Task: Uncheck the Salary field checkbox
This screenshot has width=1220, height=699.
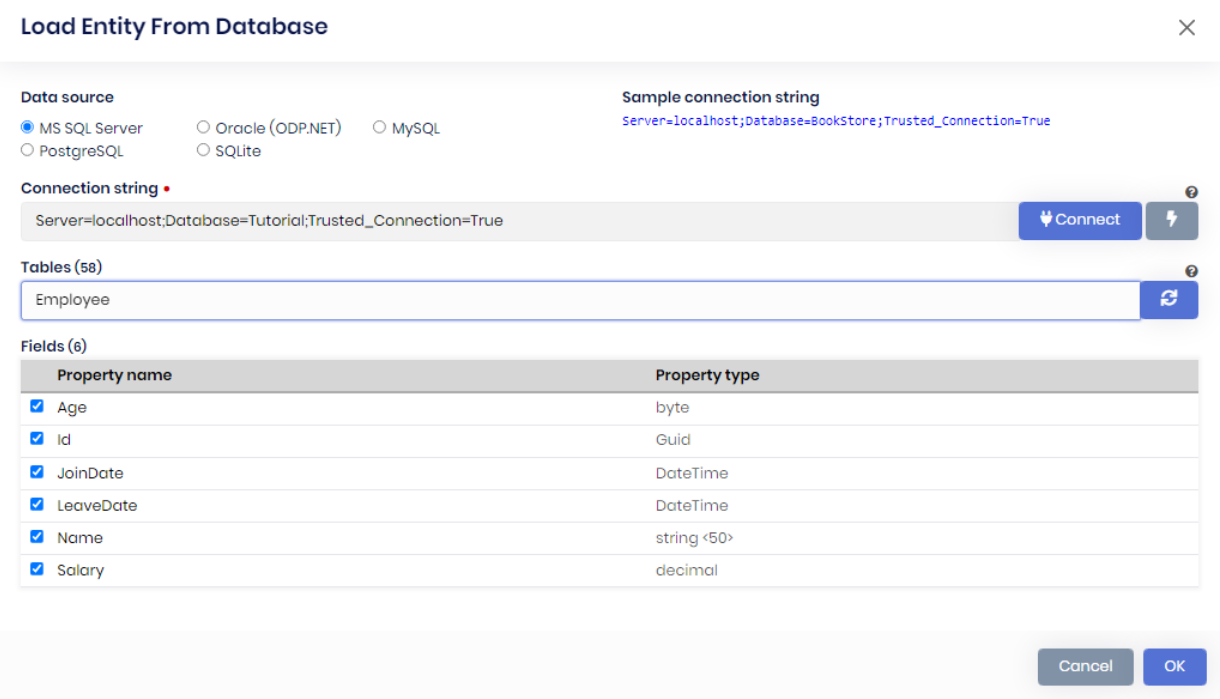Action: click(37, 569)
